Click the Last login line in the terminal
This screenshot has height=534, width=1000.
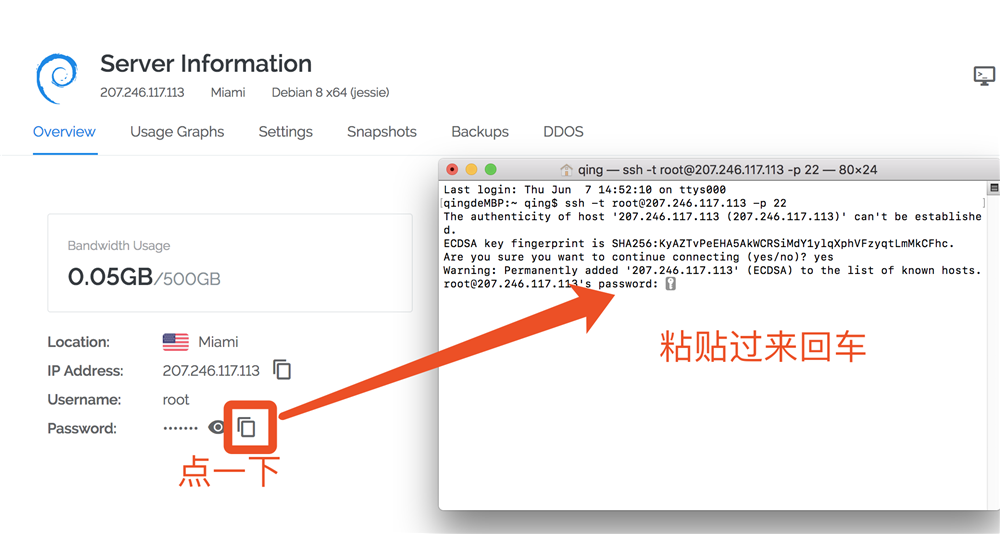[585, 189]
